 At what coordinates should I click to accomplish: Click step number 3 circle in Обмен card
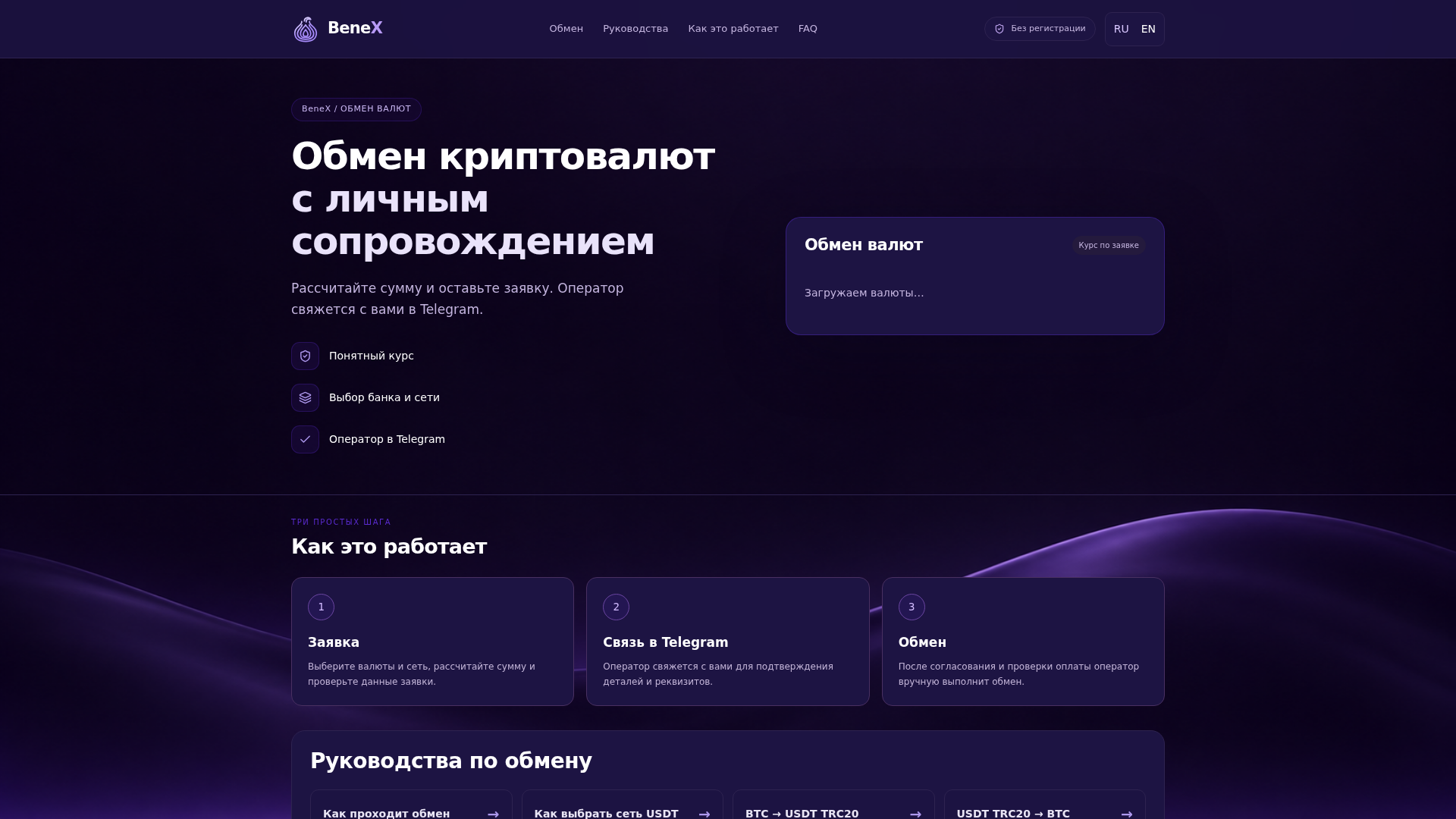click(x=912, y=607)
